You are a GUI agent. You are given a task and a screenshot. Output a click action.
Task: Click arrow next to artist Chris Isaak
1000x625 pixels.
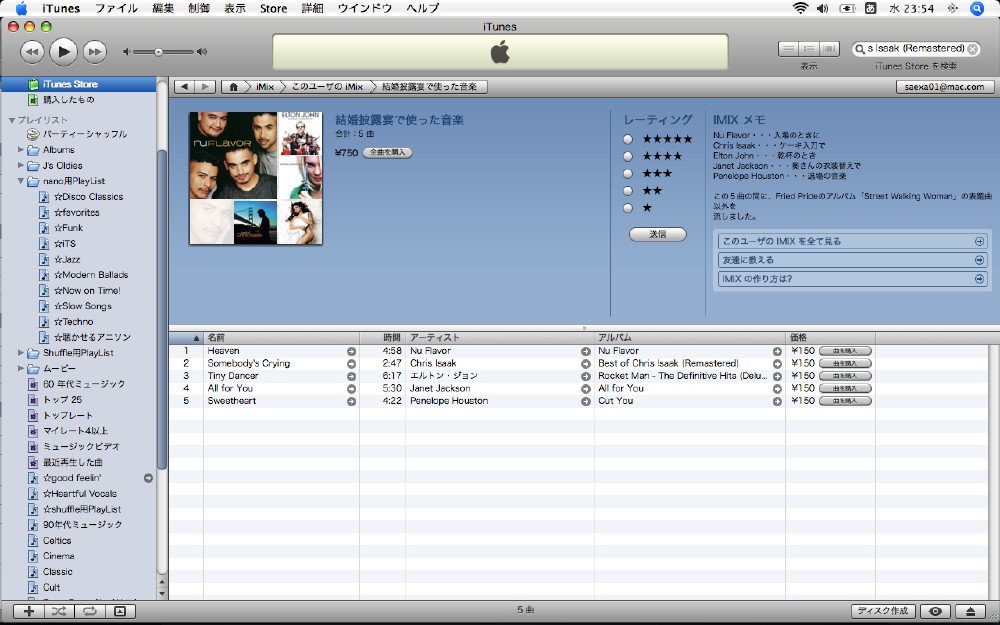click(x=585, y=364)
